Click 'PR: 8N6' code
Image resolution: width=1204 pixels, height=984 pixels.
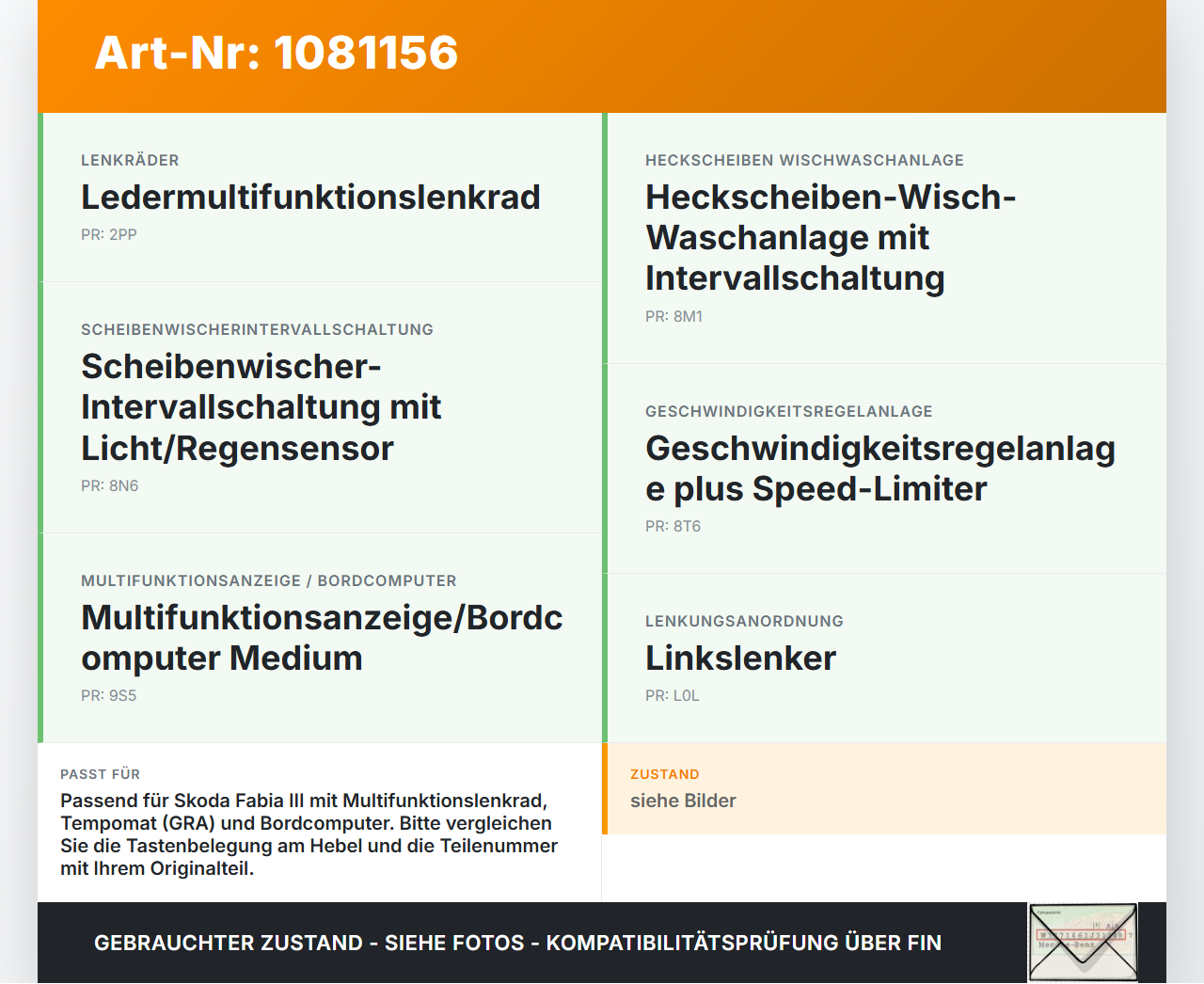coord(110,486)
